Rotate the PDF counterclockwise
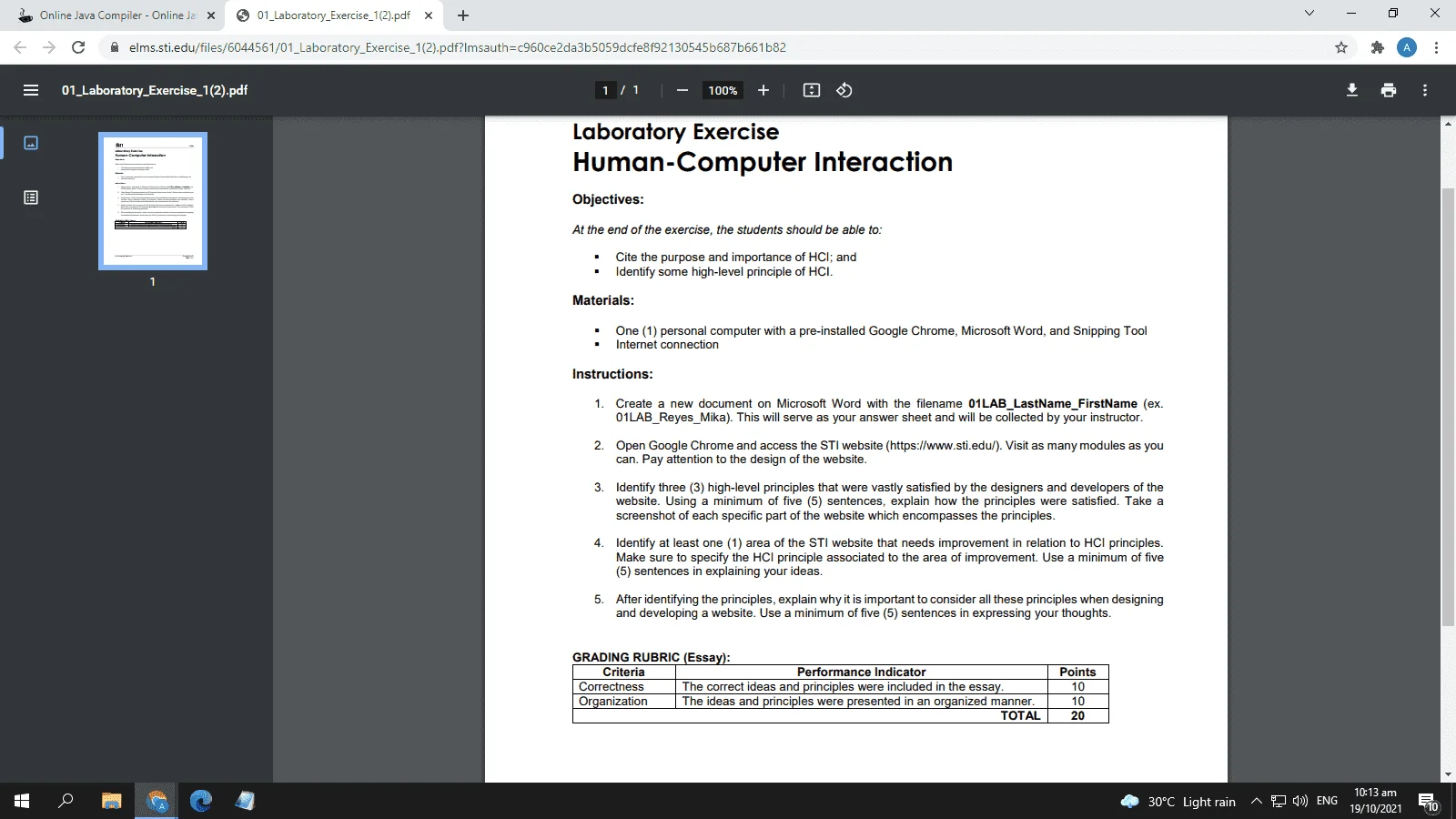Image resolution: width=1456 pixels, height=819 pixels. coord(844,90)
